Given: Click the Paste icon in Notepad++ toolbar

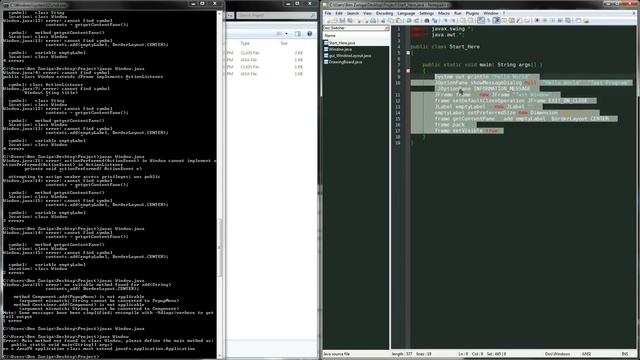Looking at the screenshot, I should [398, 20].
